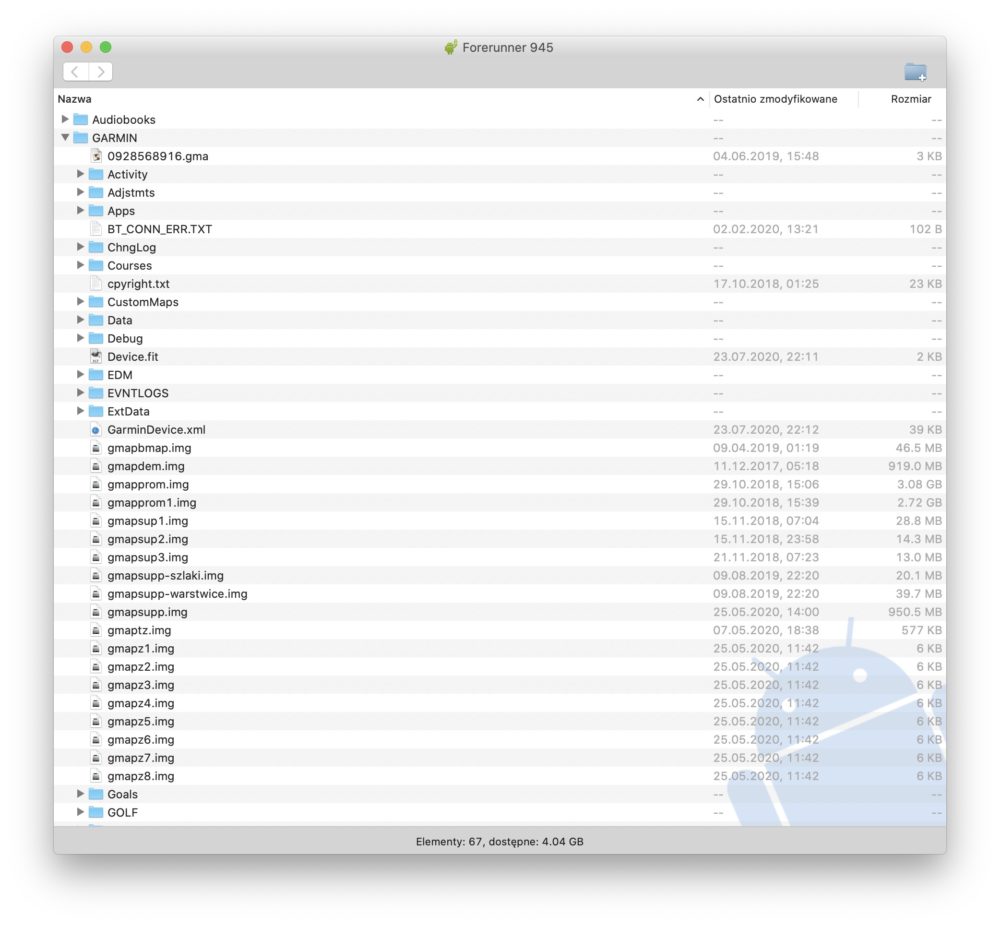Expand the CustomMaps folder

tap(80, 301)
